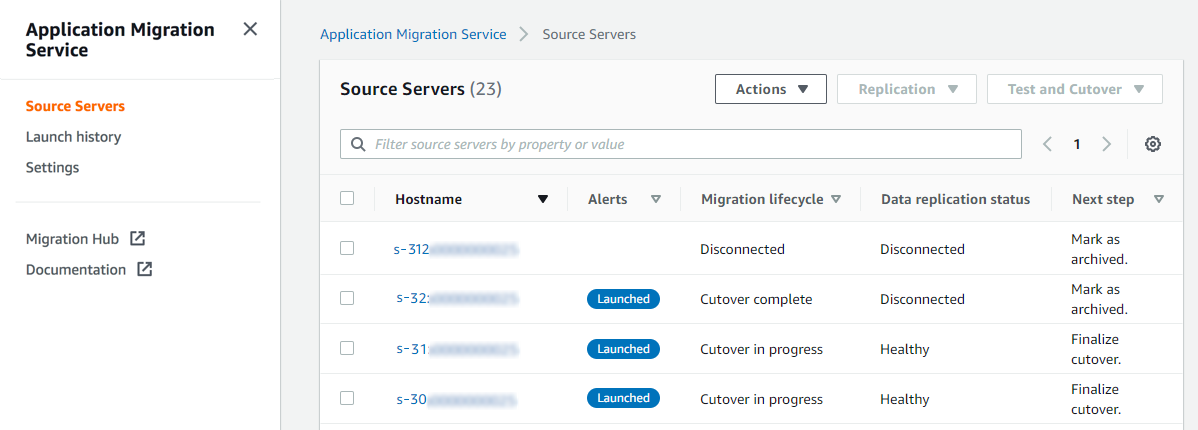Expand the Replication dropdown menu
Image resolution: width=1198 pixels, height=430 pixels.
point(907,89)
